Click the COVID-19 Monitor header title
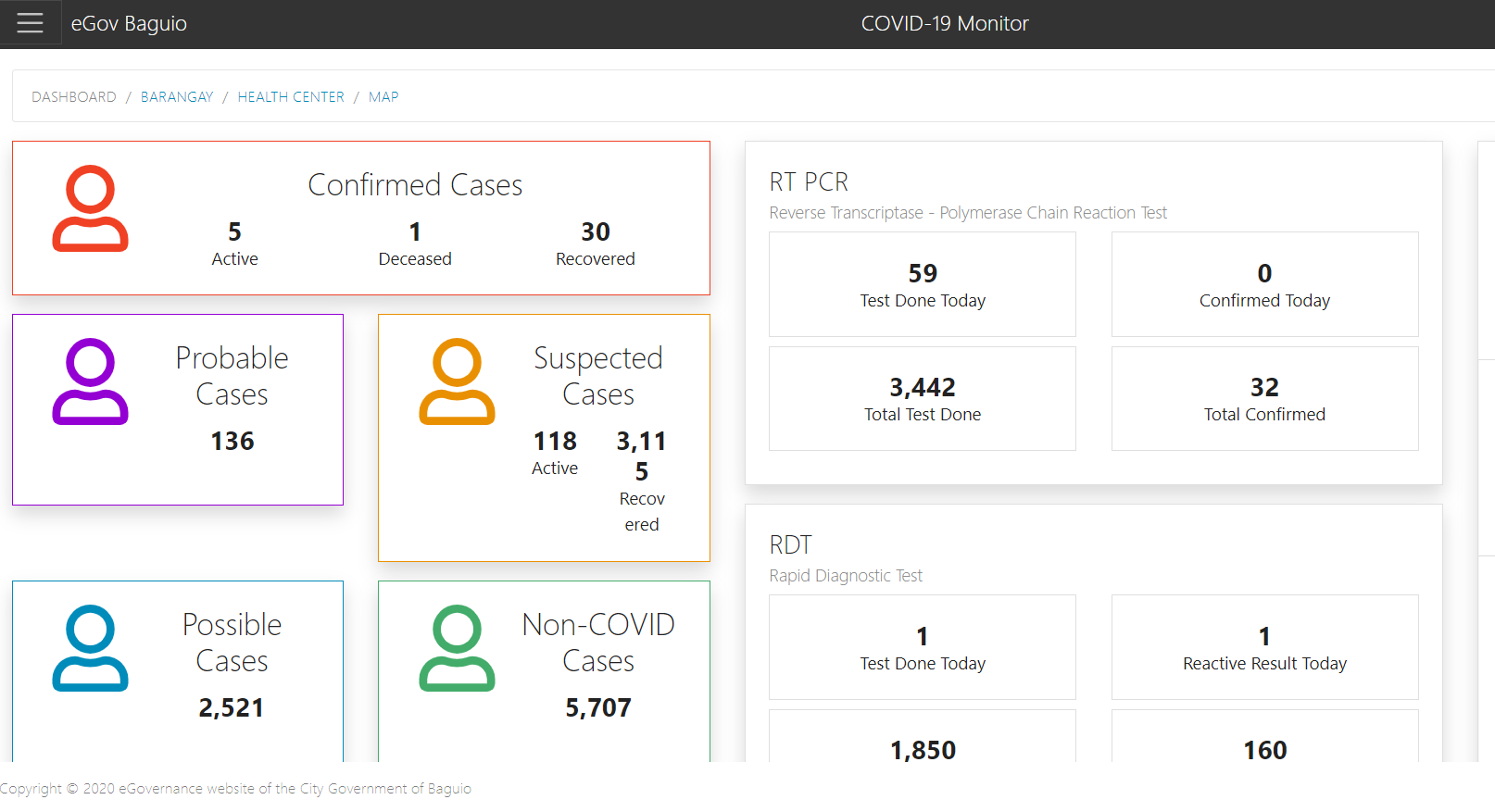This screenshot has width=1495, height=812. point(945,24)
